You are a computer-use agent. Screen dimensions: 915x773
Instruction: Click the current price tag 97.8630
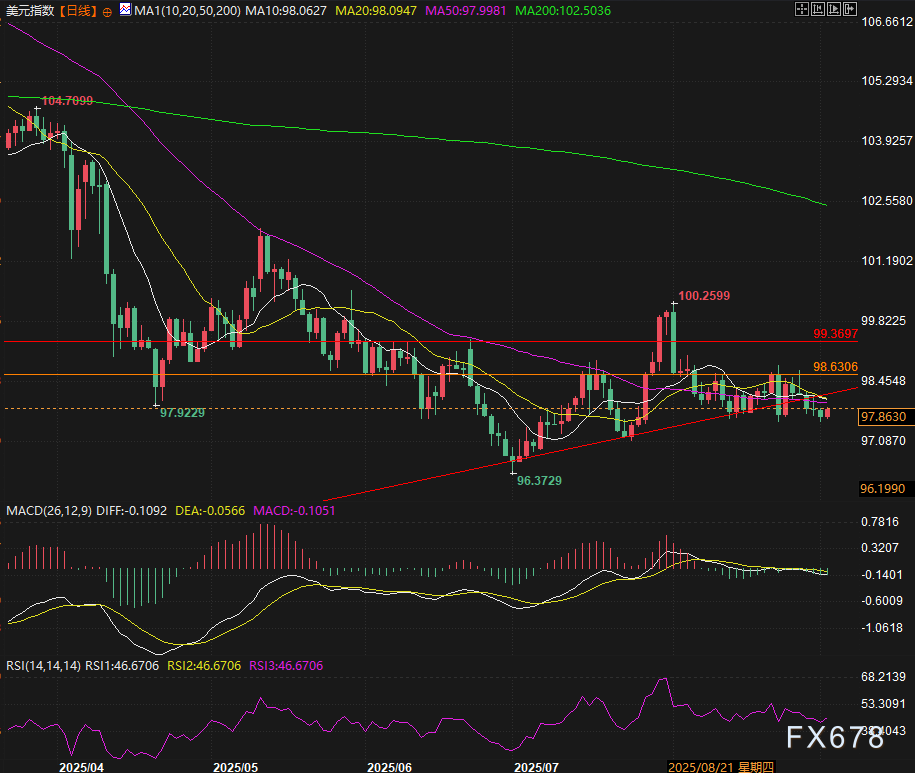(884, 415)
